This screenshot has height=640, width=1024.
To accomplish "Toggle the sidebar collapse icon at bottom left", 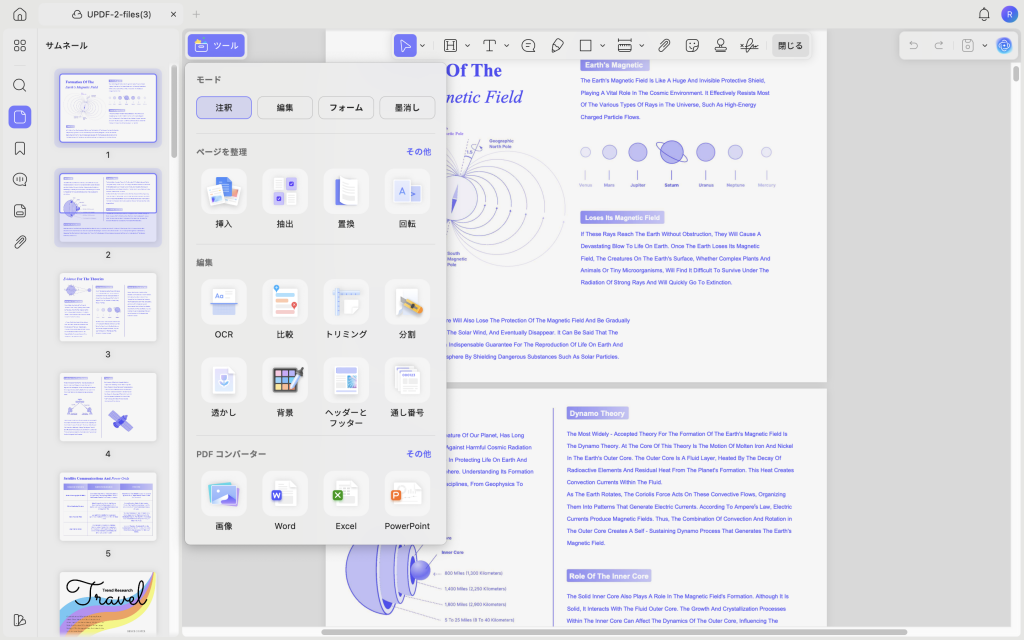I will click(x=20, y=620).
